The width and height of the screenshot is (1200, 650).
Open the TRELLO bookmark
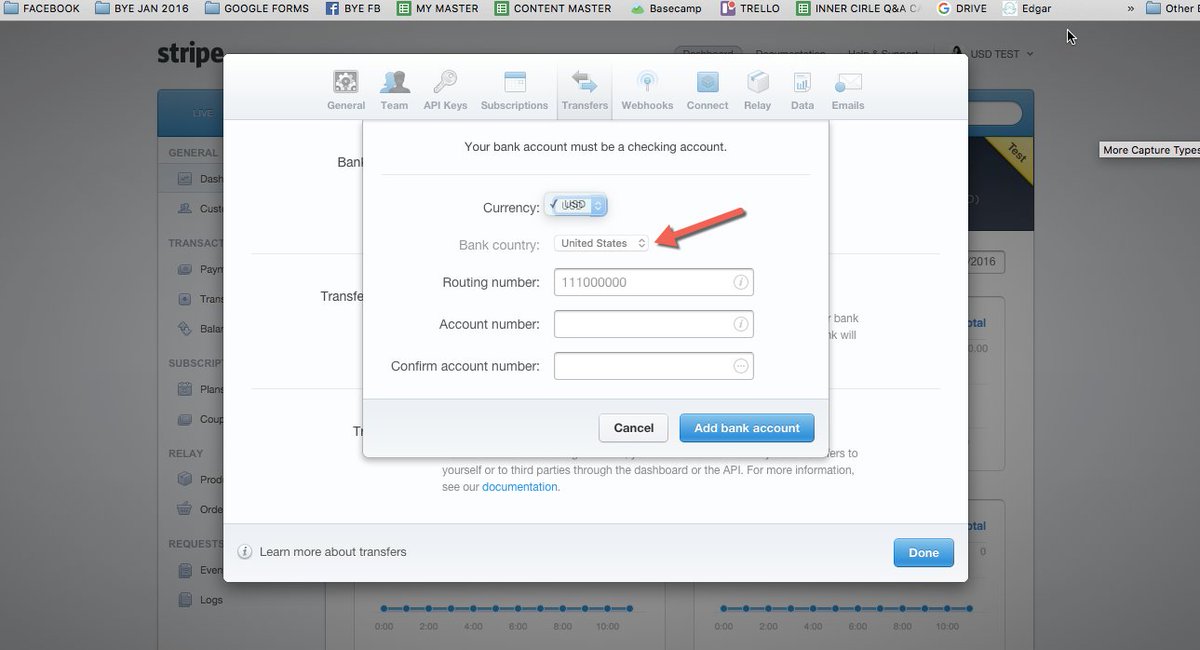[751, 8]
